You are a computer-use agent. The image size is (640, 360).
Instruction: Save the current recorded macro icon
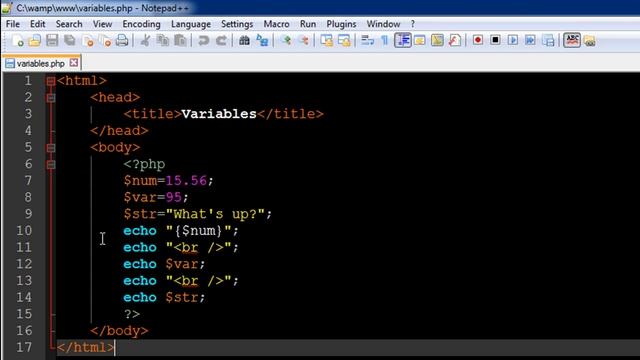coord(548,40)
